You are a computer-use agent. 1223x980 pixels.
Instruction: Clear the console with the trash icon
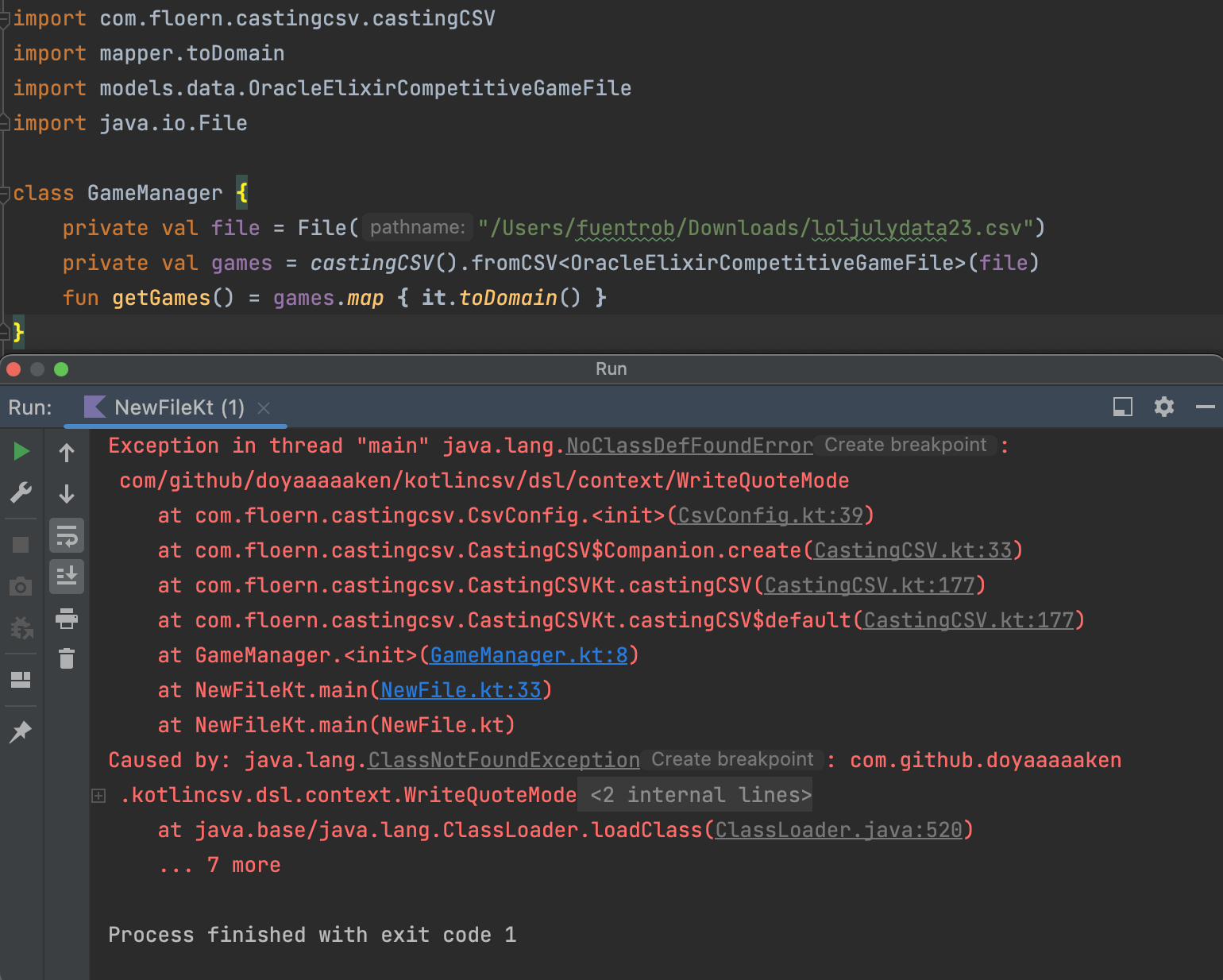(x=67, y=658)
